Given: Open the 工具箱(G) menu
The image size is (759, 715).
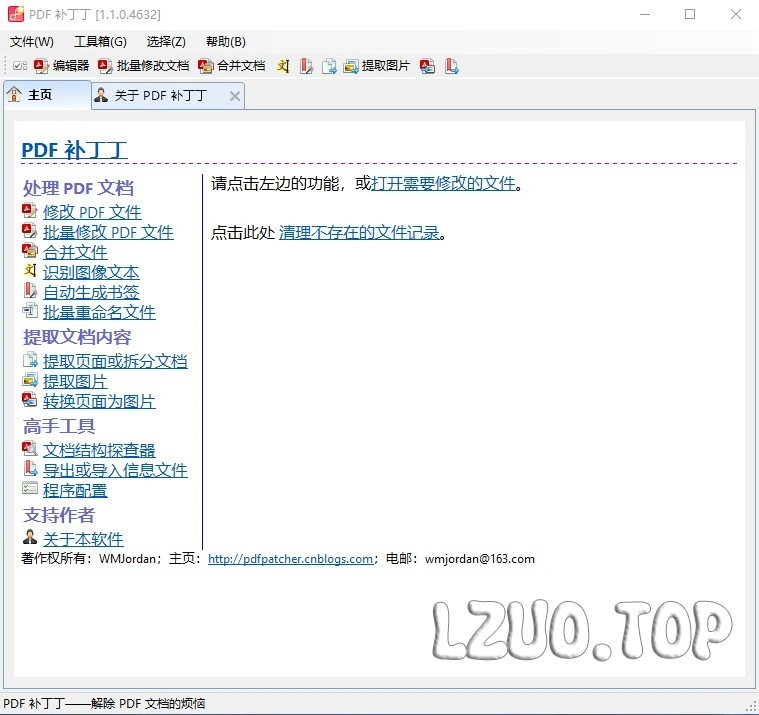Looking at the screenshot, I should 100,42.
